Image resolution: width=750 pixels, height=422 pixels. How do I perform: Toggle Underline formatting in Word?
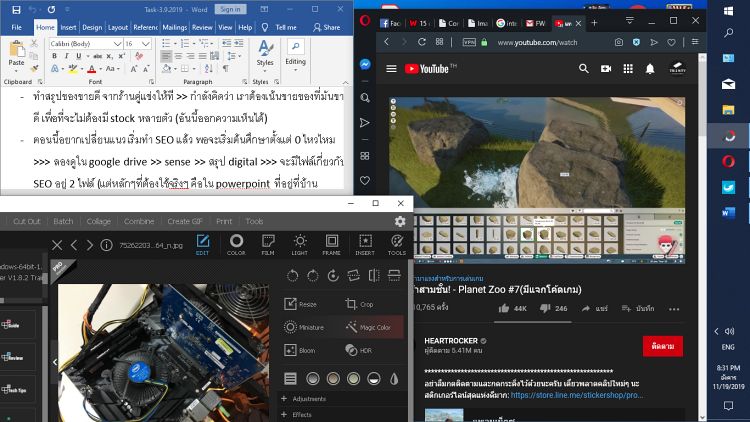[x=78, y=56]
